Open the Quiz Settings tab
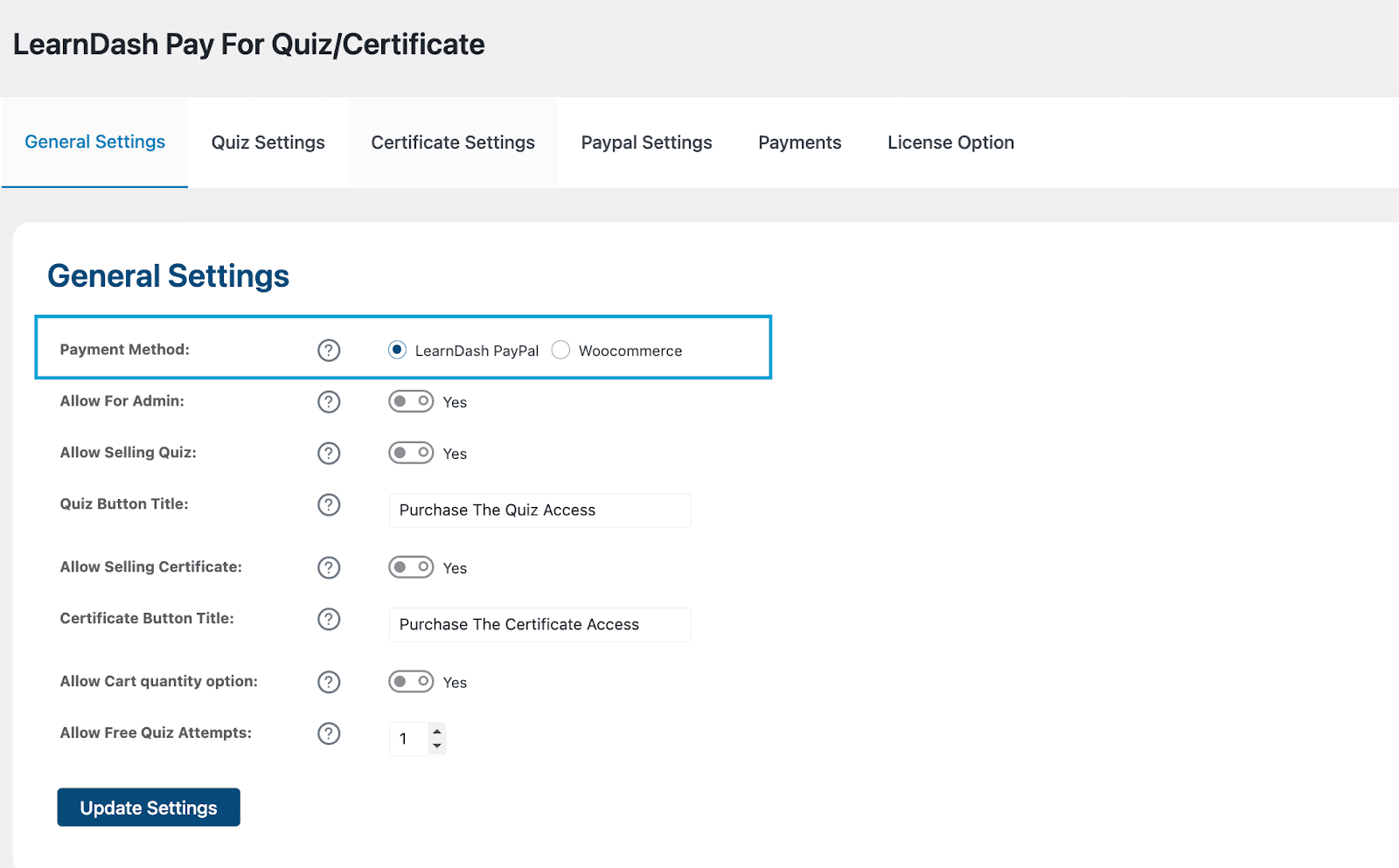This screenshot has width=1399, height=868. point(268,142)
